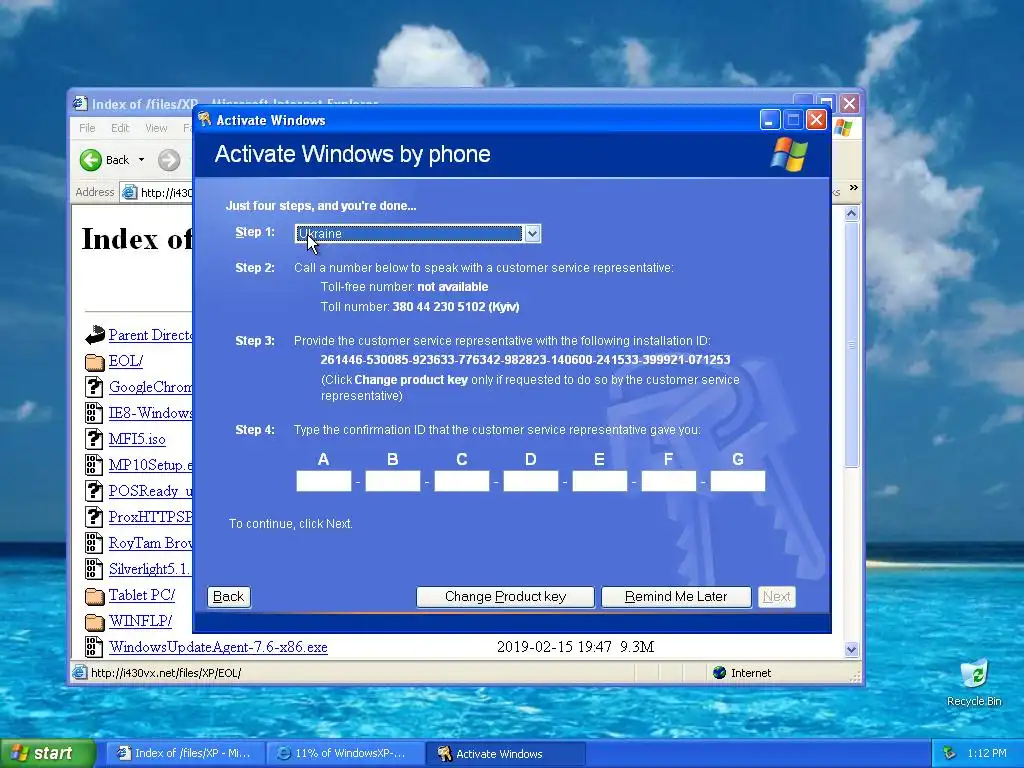Focus confirmation ID field C
Viewport: 1024px width, 768px height.
coord(462,481)
